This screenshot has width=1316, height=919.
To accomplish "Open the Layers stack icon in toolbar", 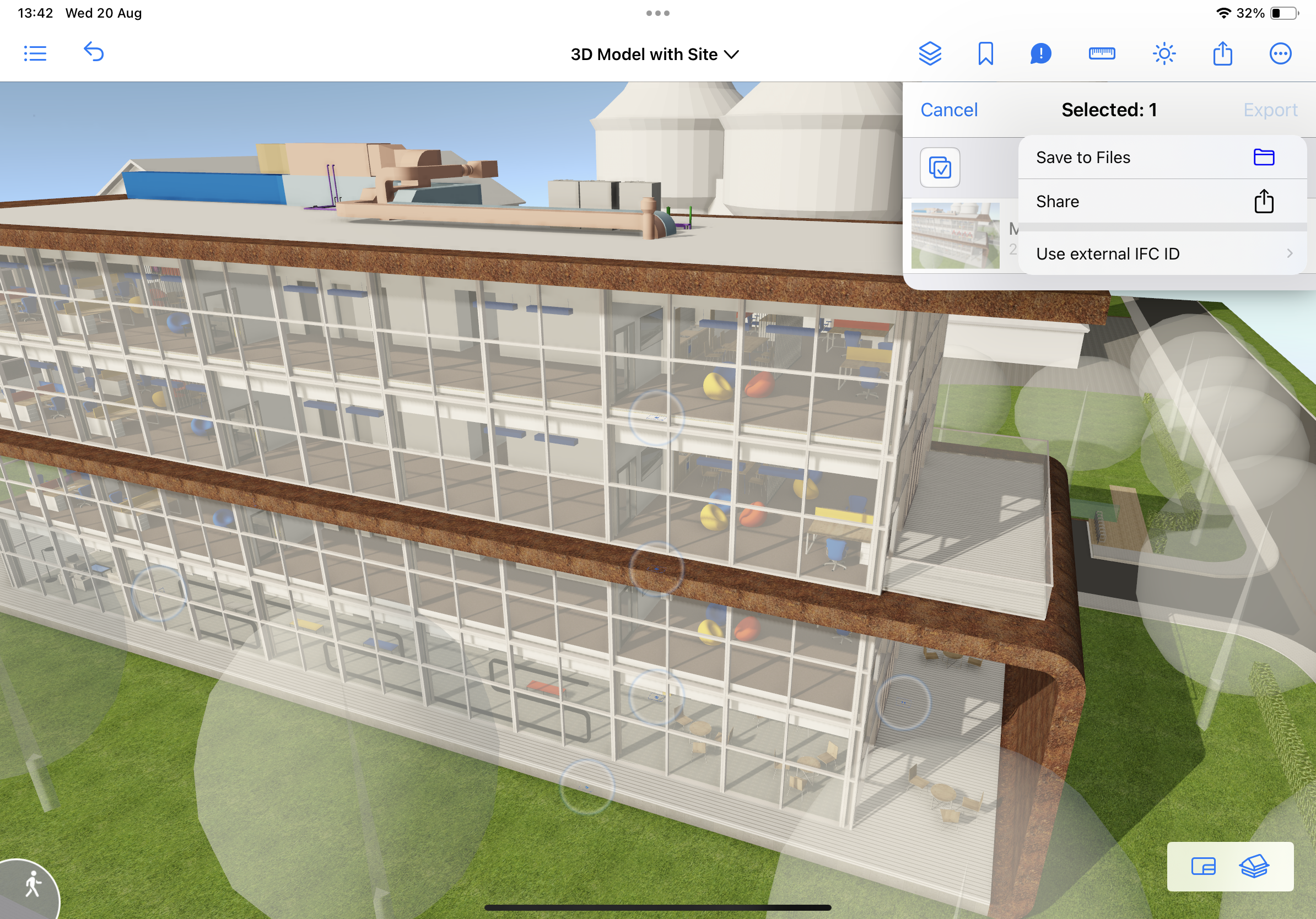I will click(930, 54).
